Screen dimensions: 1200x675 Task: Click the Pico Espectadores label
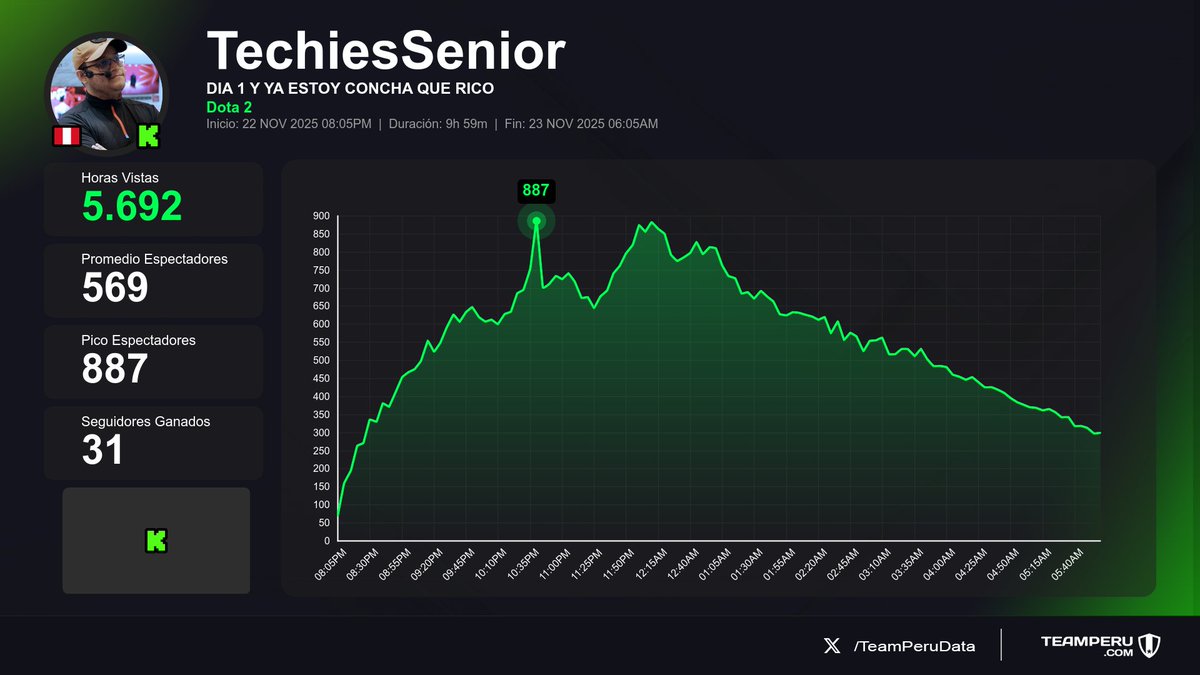139,340
